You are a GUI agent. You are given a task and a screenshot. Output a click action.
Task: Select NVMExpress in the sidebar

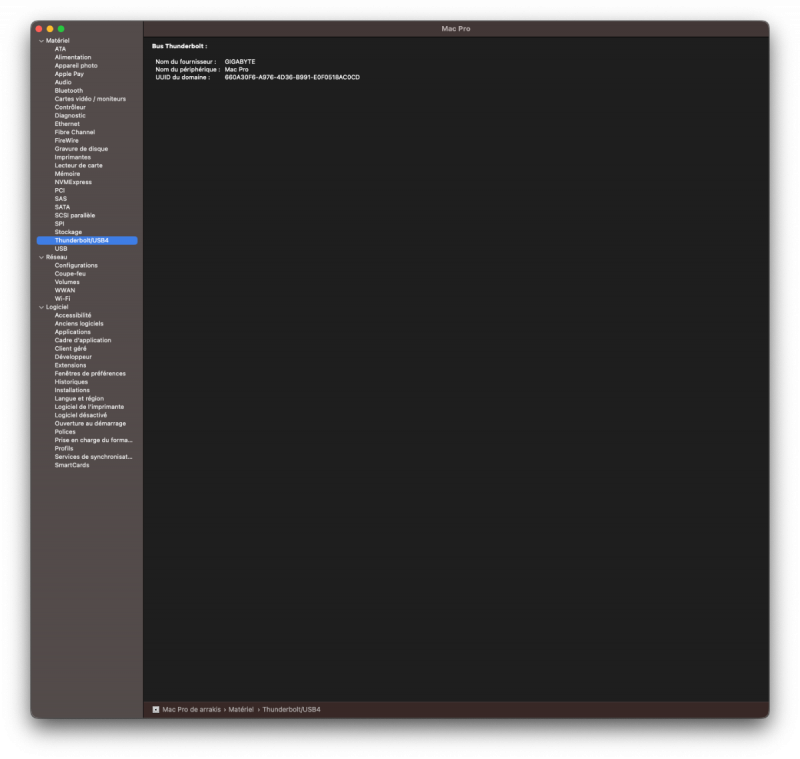pos(73,182)
